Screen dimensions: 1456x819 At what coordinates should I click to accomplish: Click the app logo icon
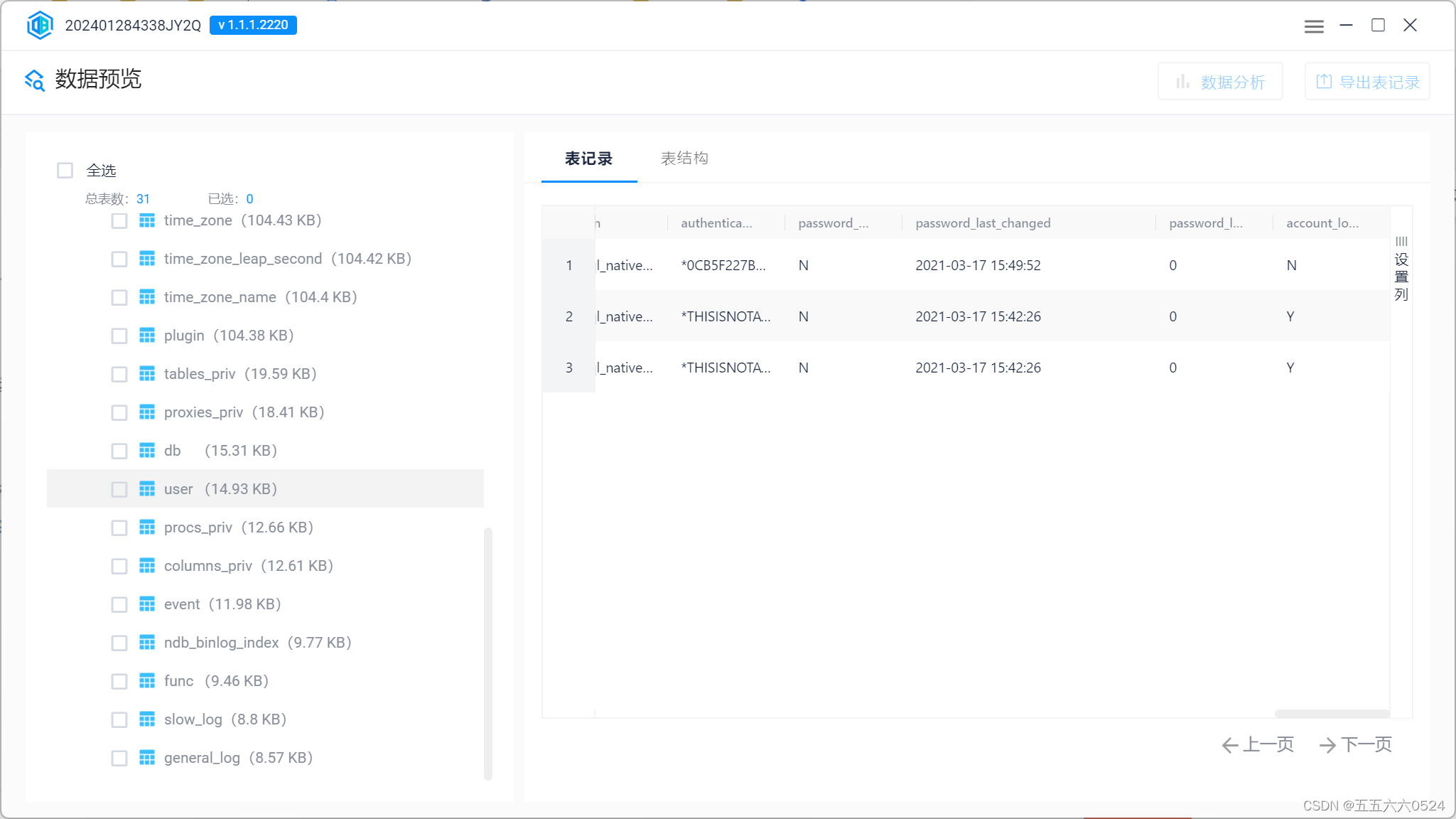[40, 26]
